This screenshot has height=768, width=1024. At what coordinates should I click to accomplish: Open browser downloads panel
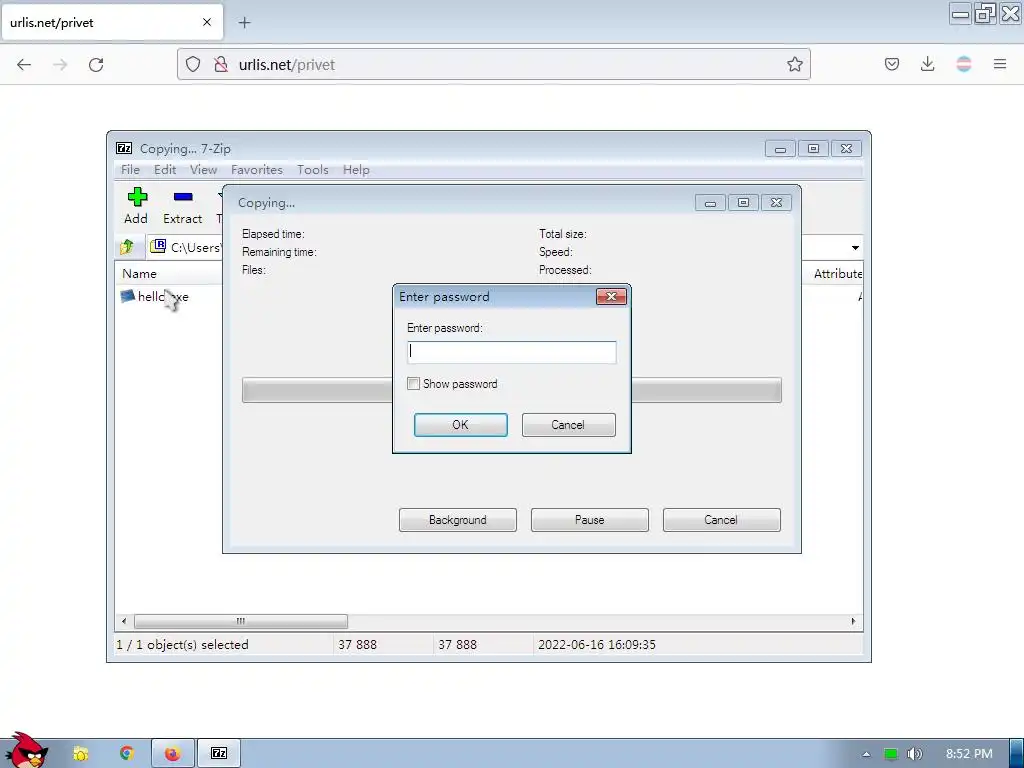tap(927, 64)
